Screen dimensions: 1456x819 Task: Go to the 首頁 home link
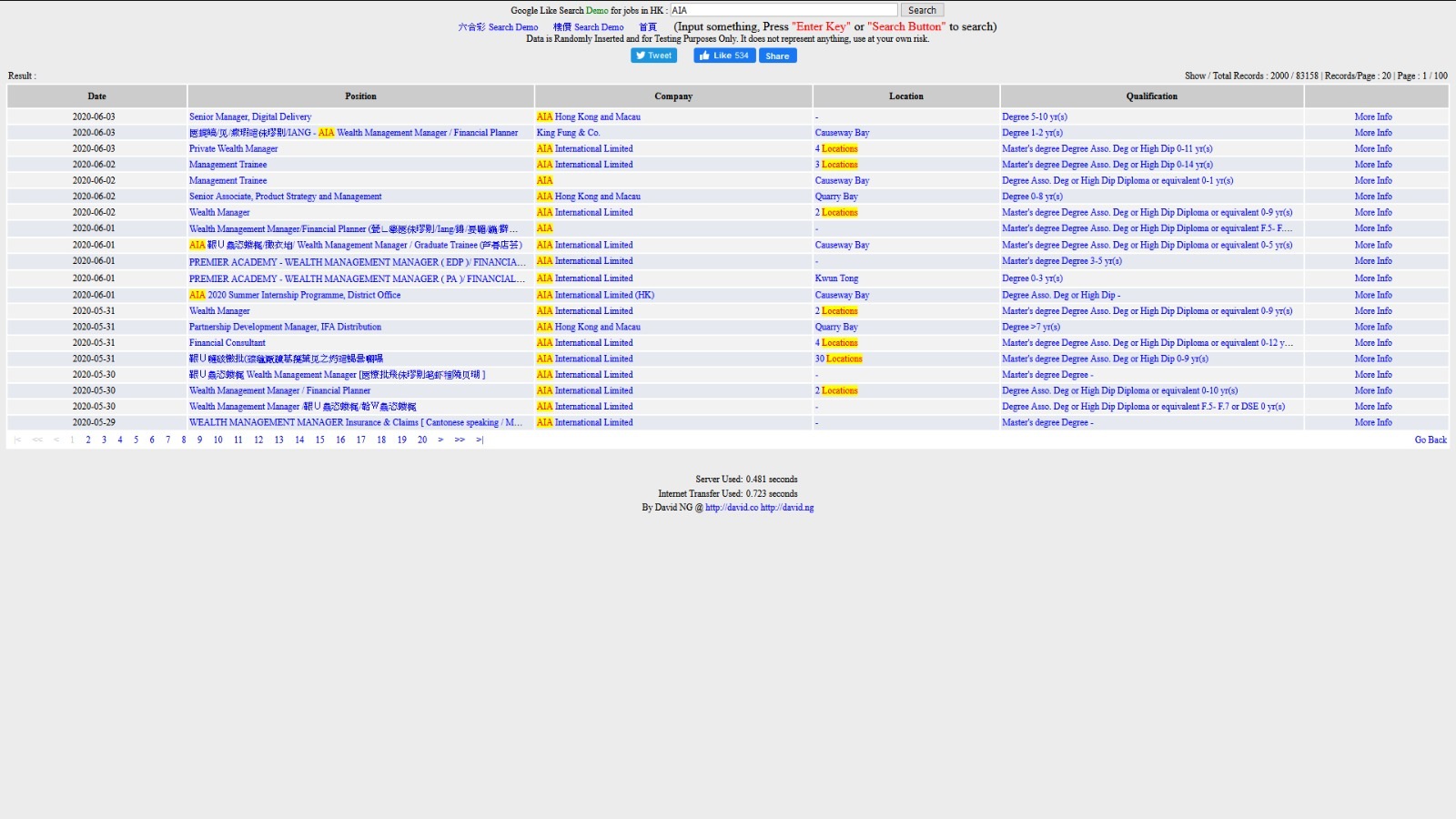click(x=648, y=27)
